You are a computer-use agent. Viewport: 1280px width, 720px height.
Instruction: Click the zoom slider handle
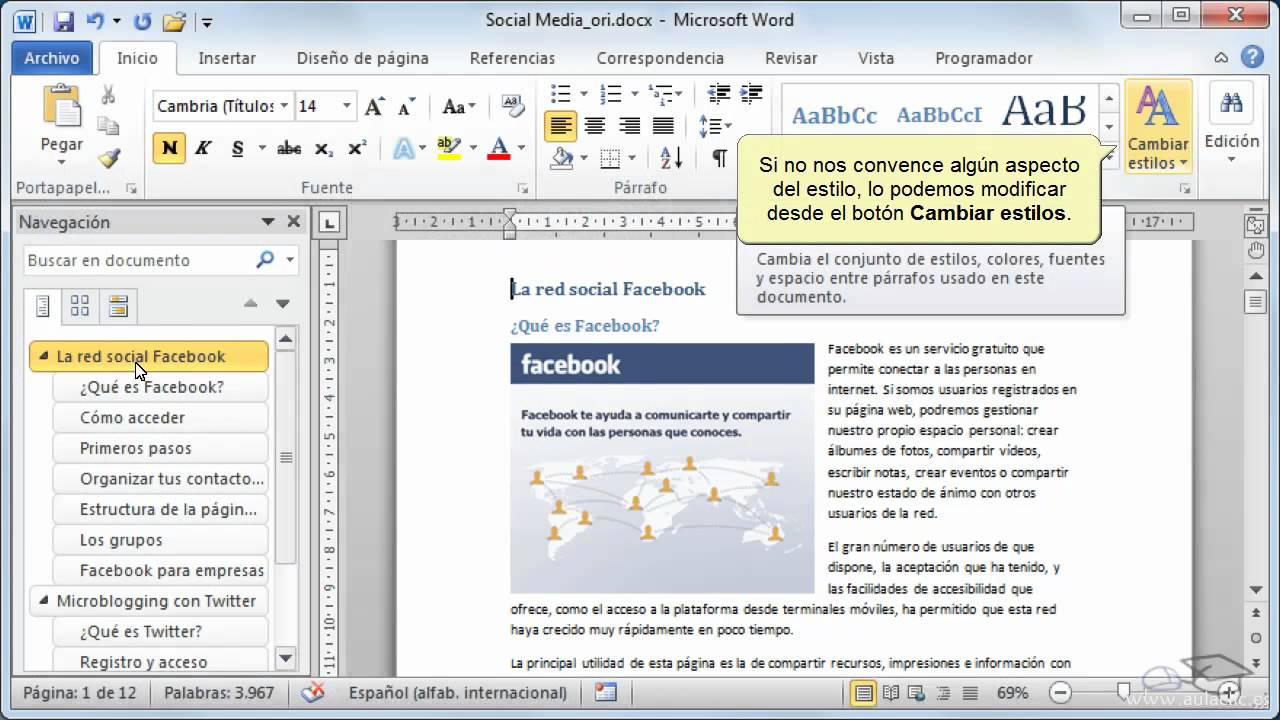pyautogui.click(x=1124, y=692)
